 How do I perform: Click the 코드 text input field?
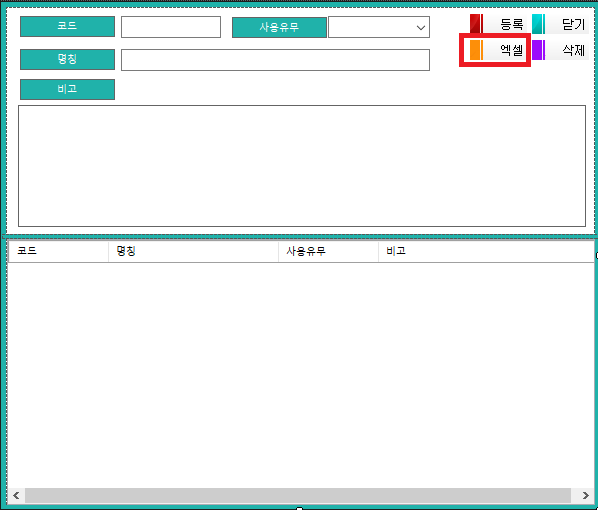pyautogui.click(x=171, y=27)
